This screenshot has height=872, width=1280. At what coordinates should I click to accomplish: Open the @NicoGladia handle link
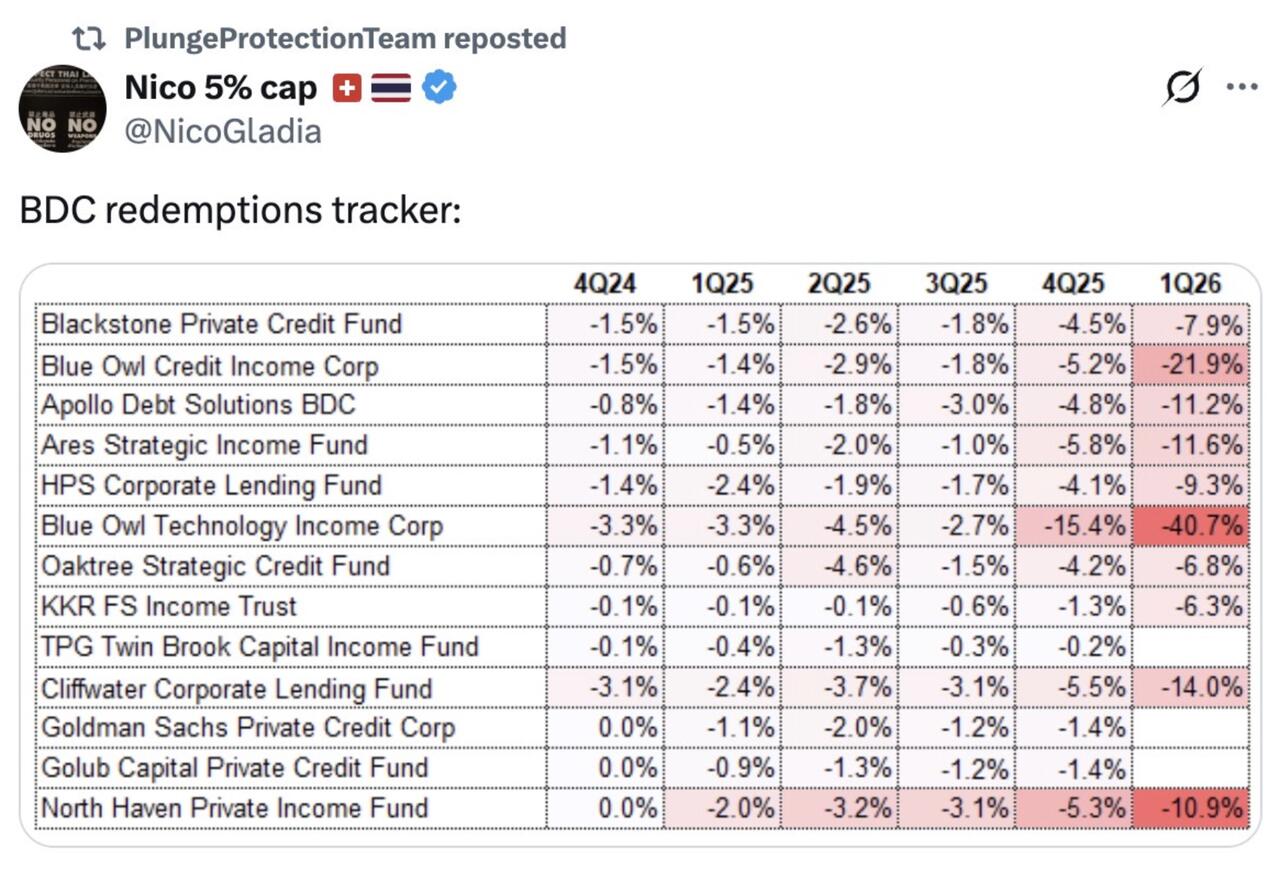(x=222, y=130)
